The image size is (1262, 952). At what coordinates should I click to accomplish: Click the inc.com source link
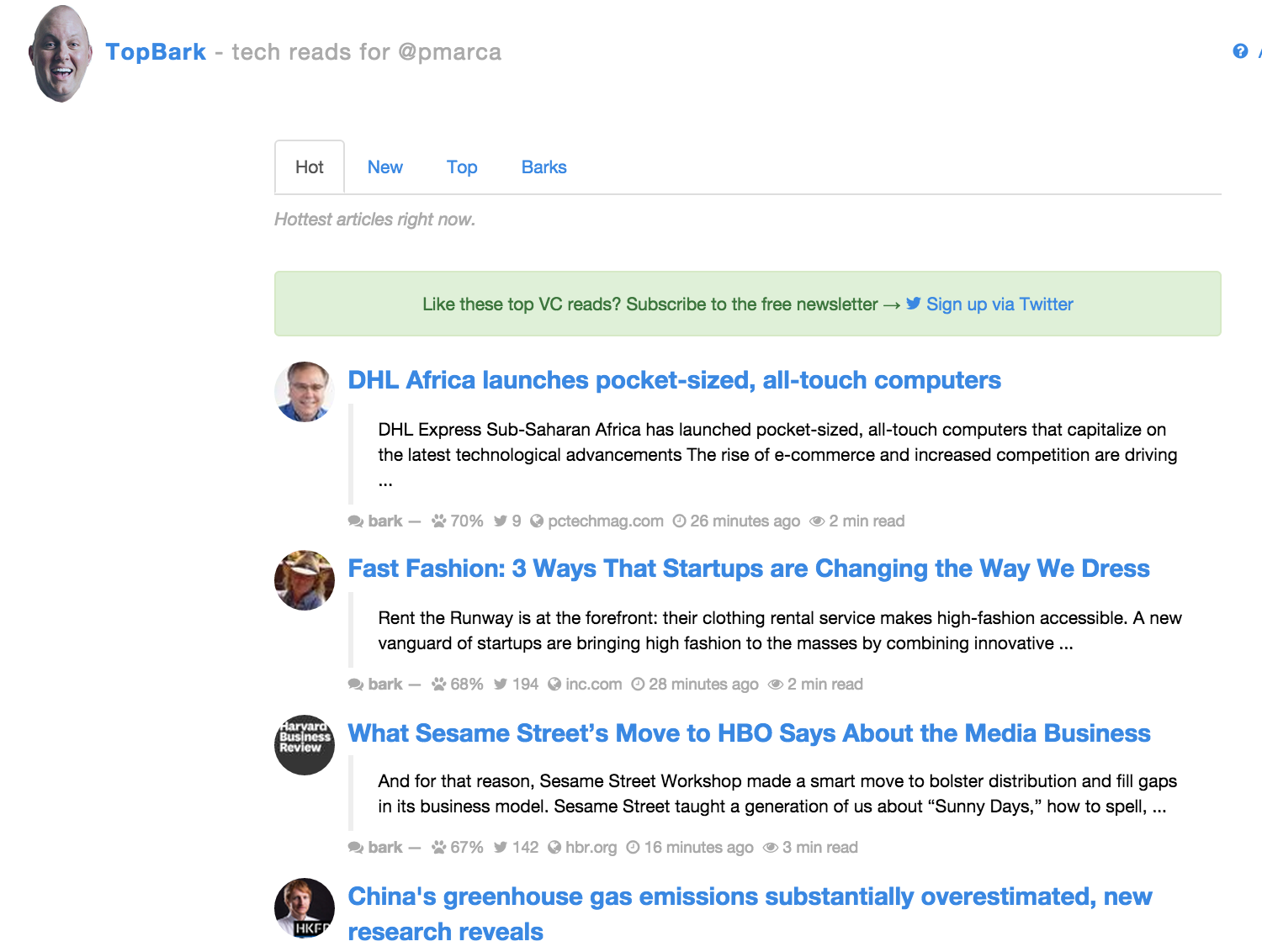pos(594,685)
